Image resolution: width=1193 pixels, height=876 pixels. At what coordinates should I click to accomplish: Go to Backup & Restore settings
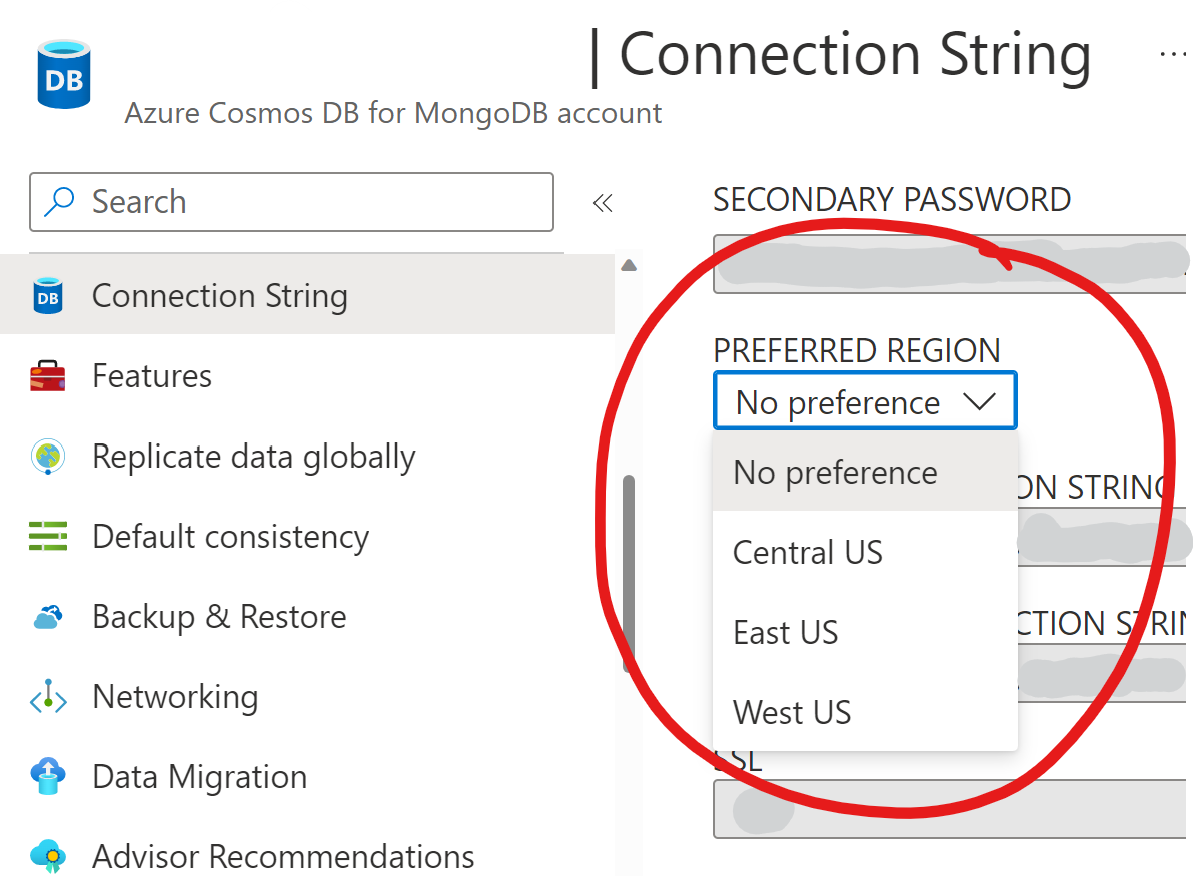point(219,617)
